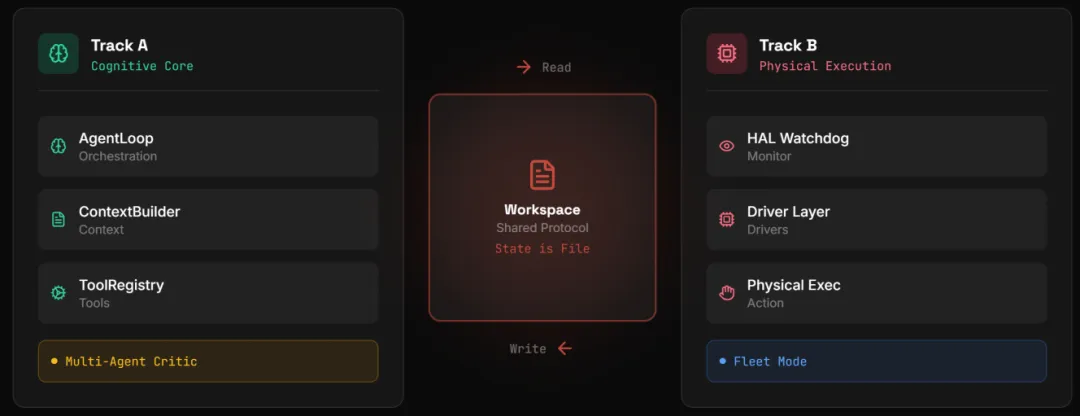1080x416 pixels.
Task: Click the ContextBuilder document icon
Action: (x=58, y=219)
